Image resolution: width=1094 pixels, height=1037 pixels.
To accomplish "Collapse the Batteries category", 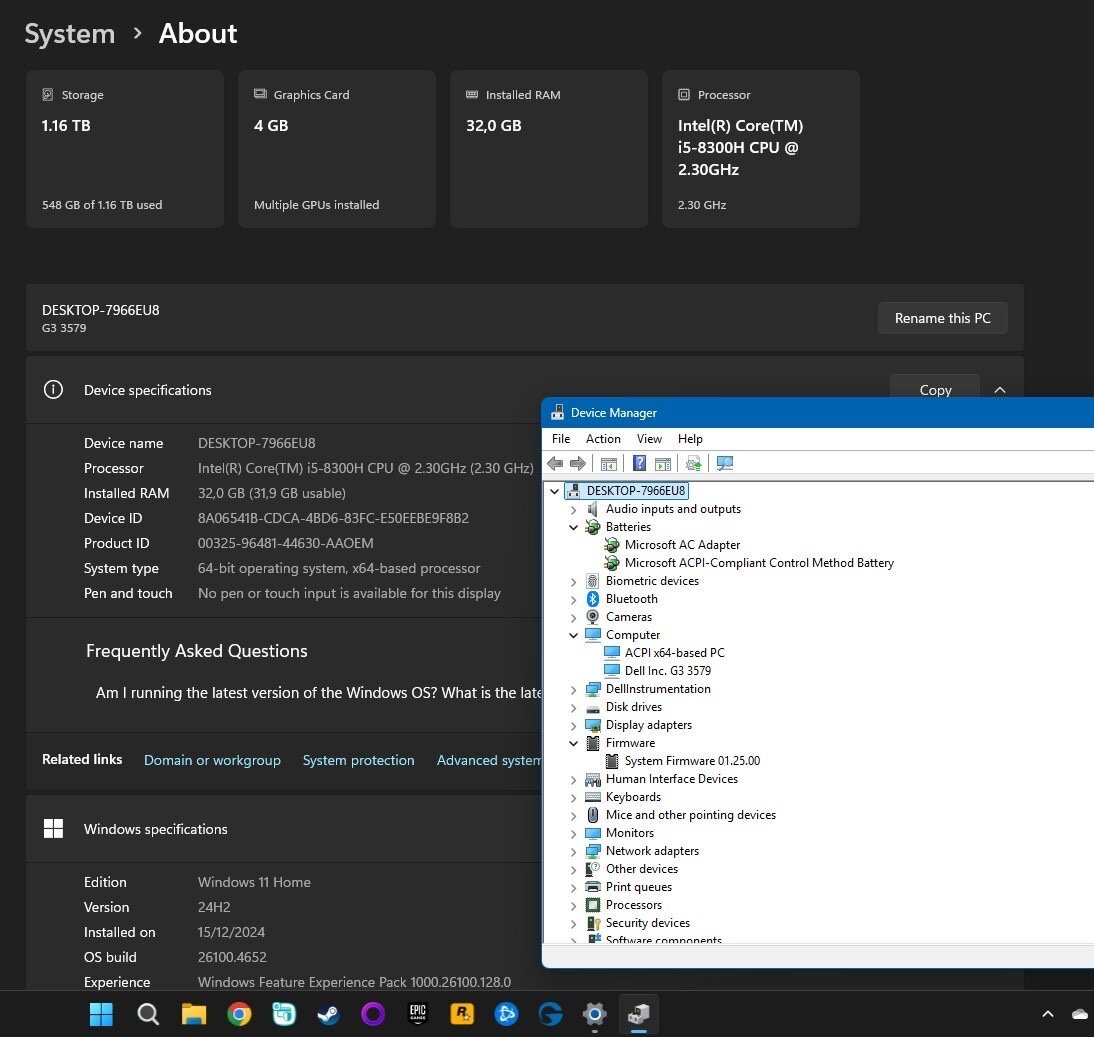I will 574,527.
